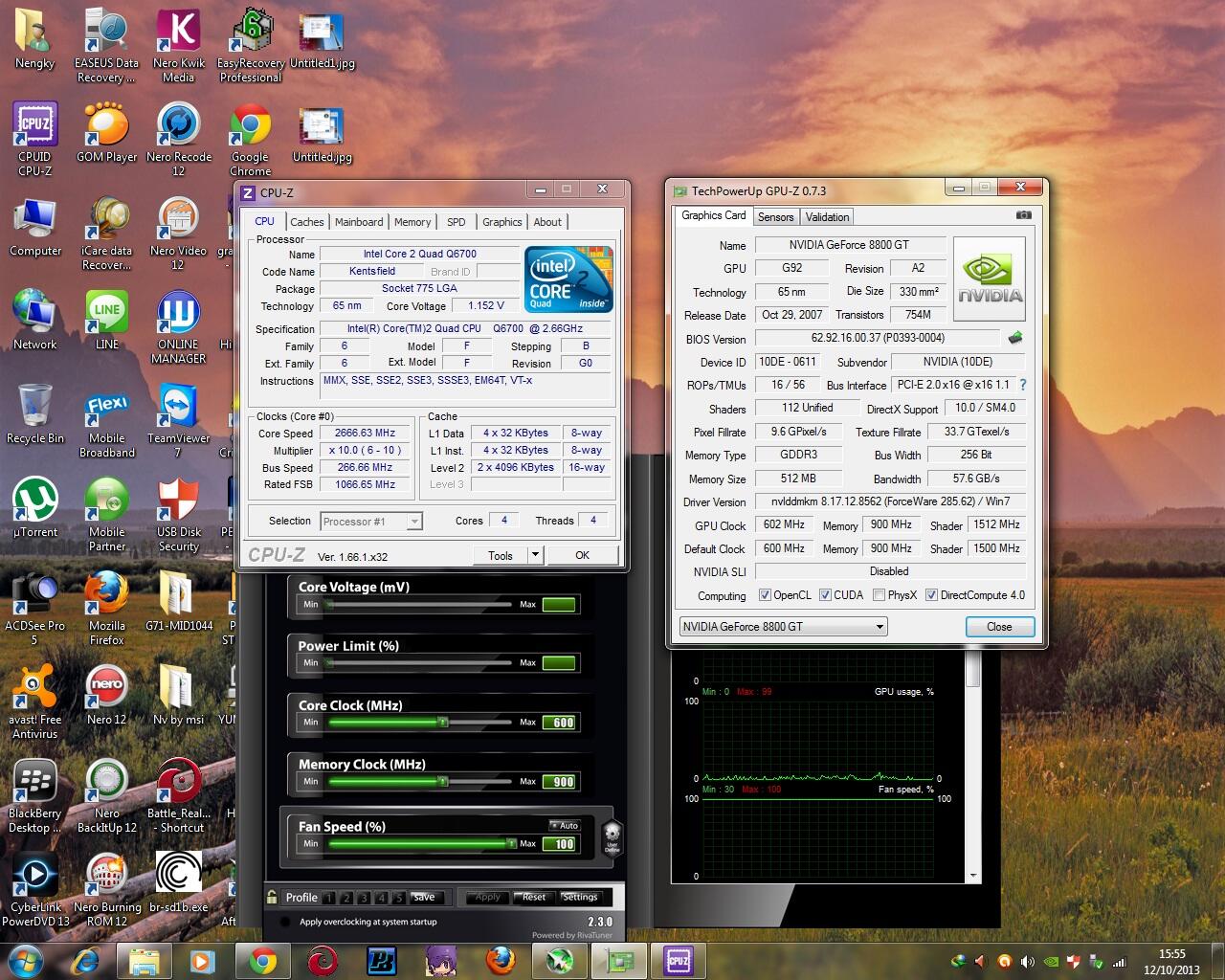Select the Recycle Bin icon
Viewport: 1225px width, 980px height.
pos(35,414)
